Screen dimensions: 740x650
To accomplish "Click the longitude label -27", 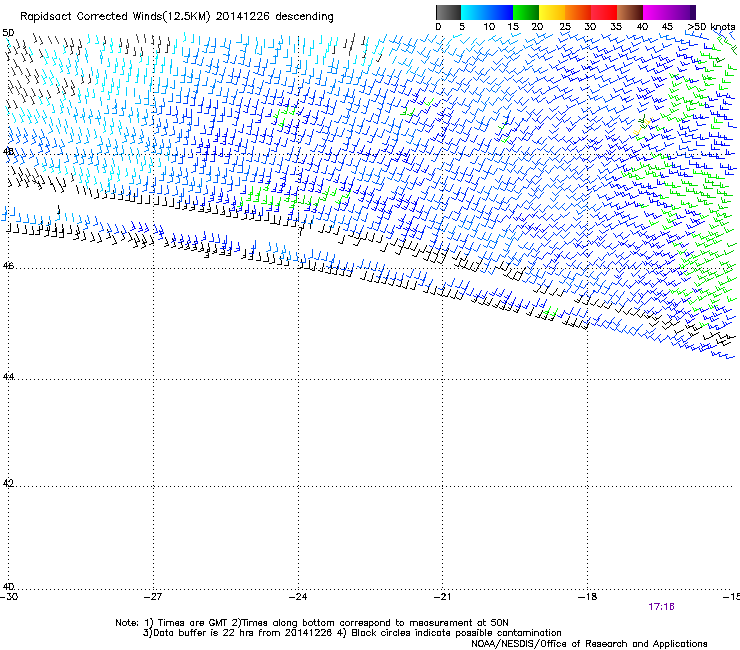I will tap(153, 597).
